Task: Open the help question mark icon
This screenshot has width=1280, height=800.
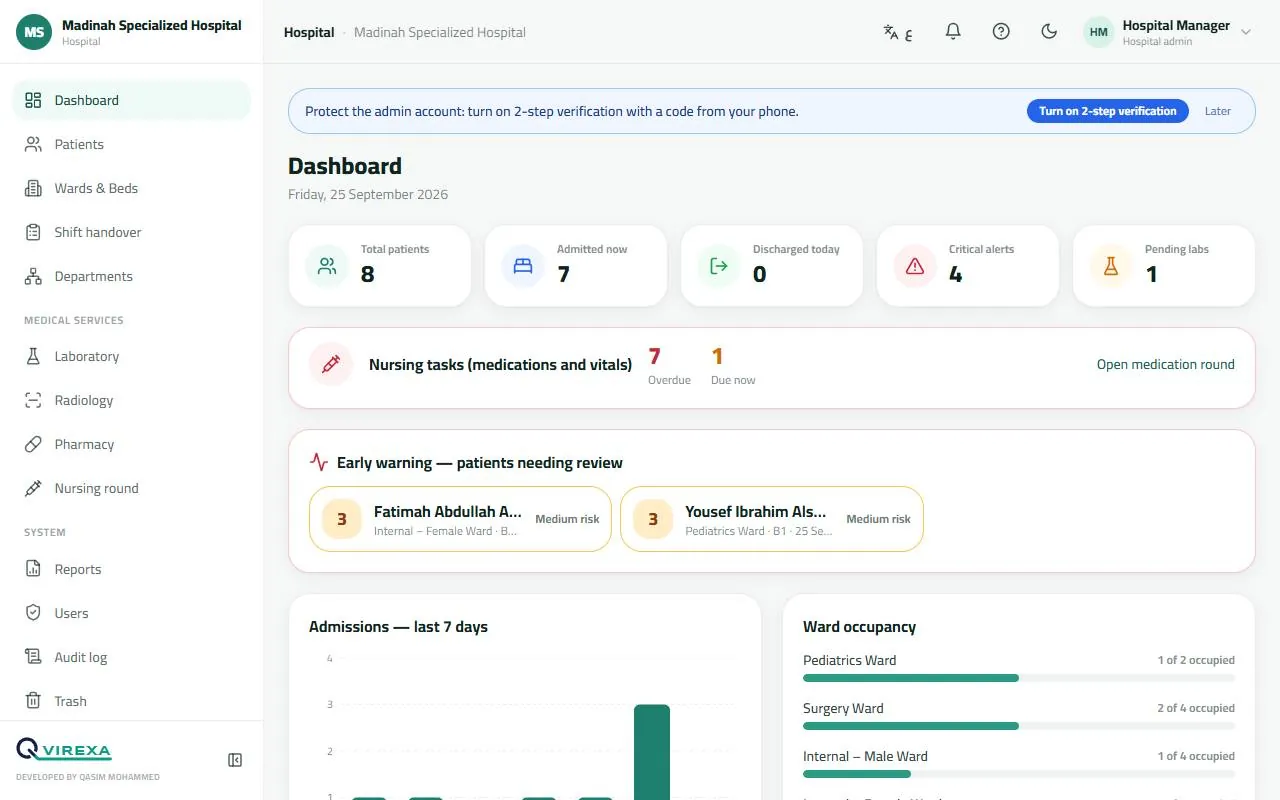Action: [x=1001, y=32]
